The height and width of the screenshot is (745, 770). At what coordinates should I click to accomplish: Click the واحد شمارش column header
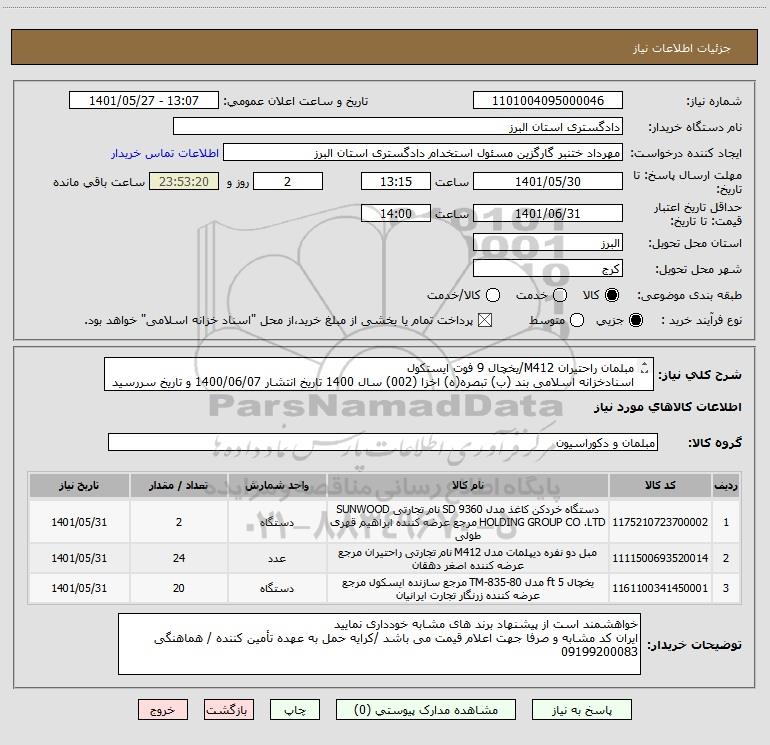pos(277,486)
